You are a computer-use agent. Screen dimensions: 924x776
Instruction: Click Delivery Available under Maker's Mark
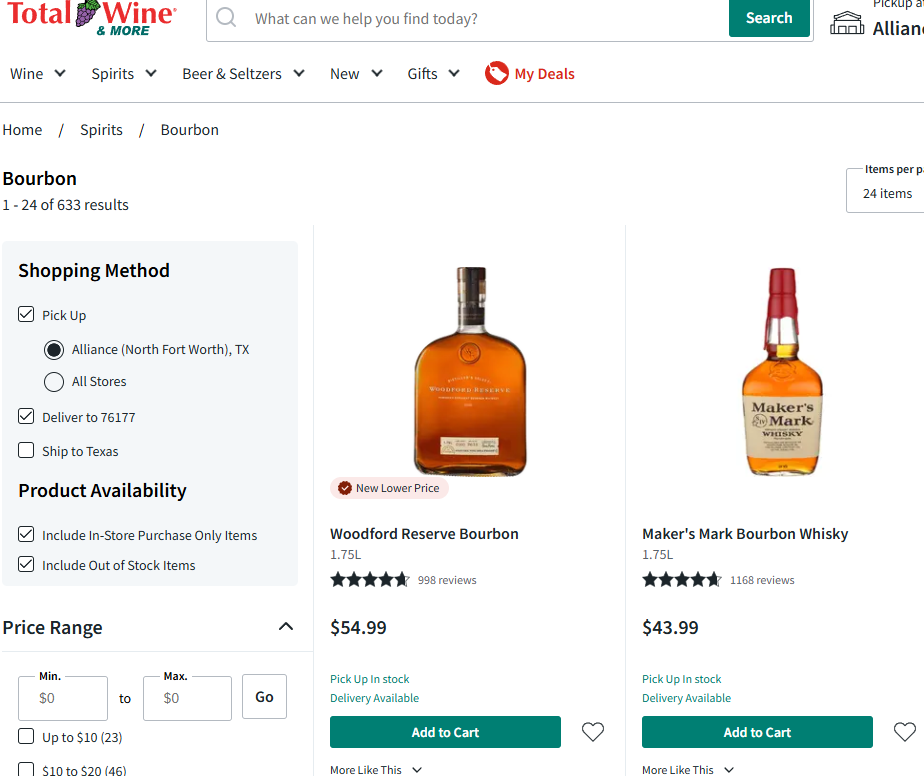point(687,698)
